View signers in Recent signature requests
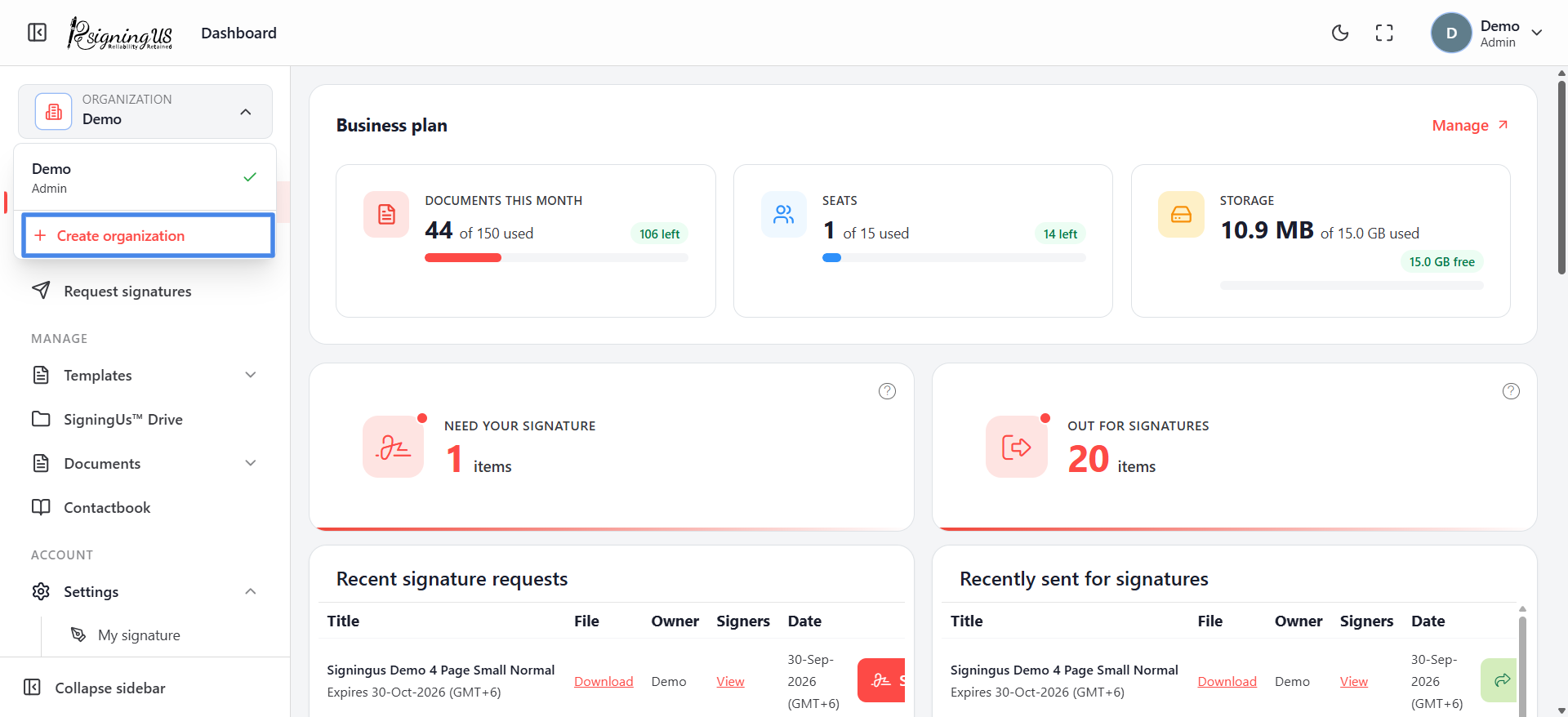 [730, 681]
